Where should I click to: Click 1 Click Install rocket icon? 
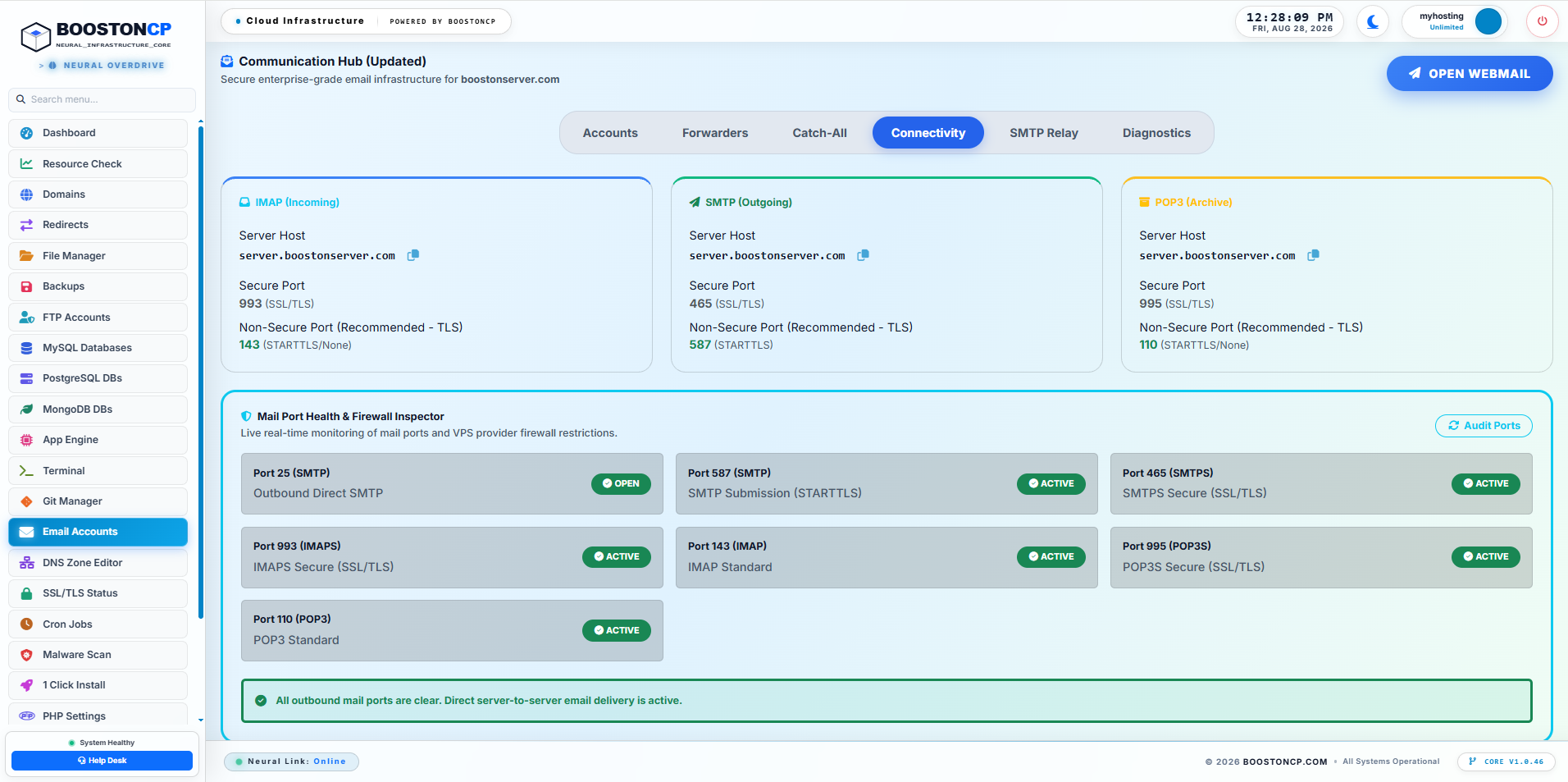coord(26,685)
